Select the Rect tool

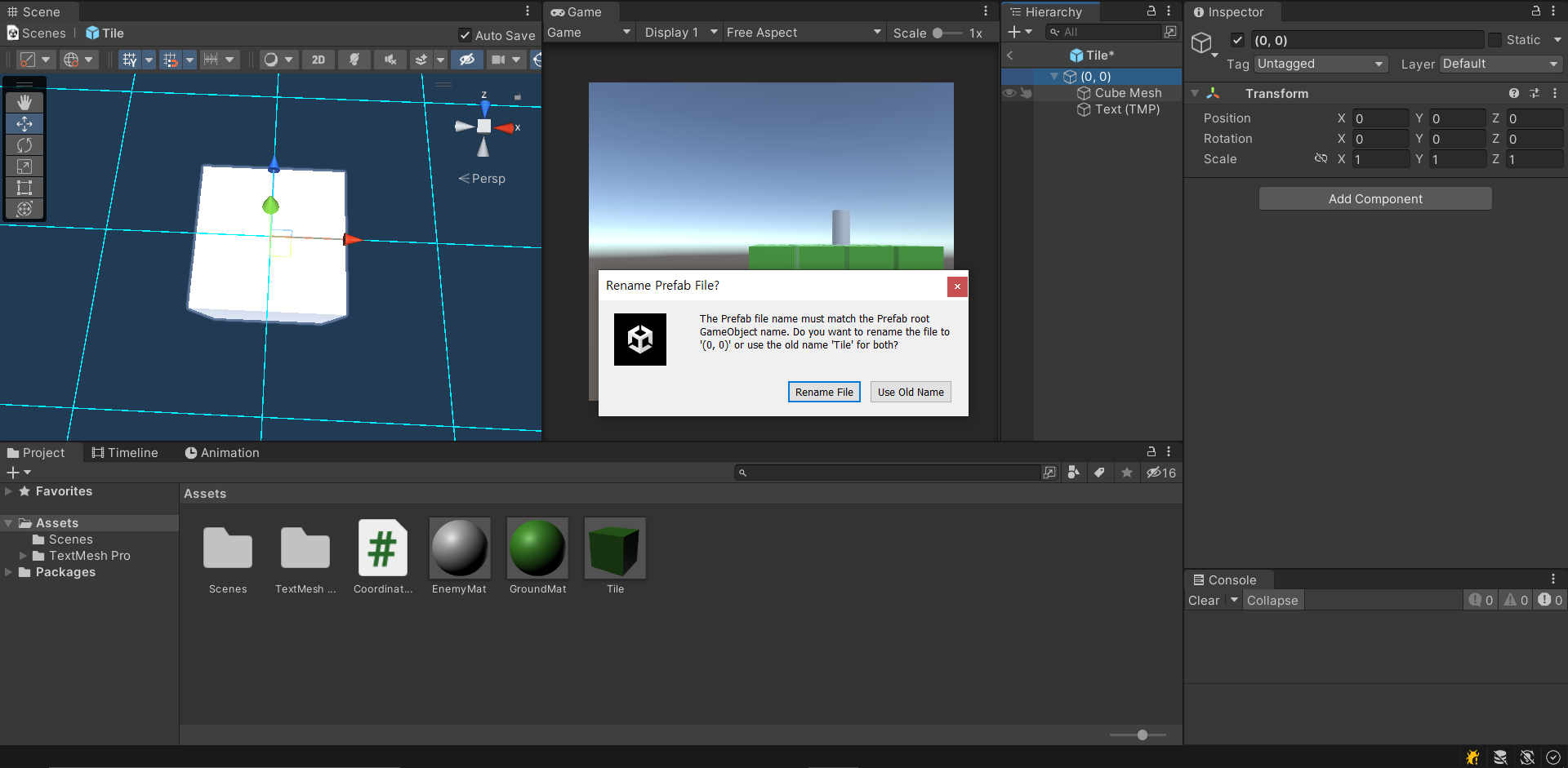[x=24, y=187]
